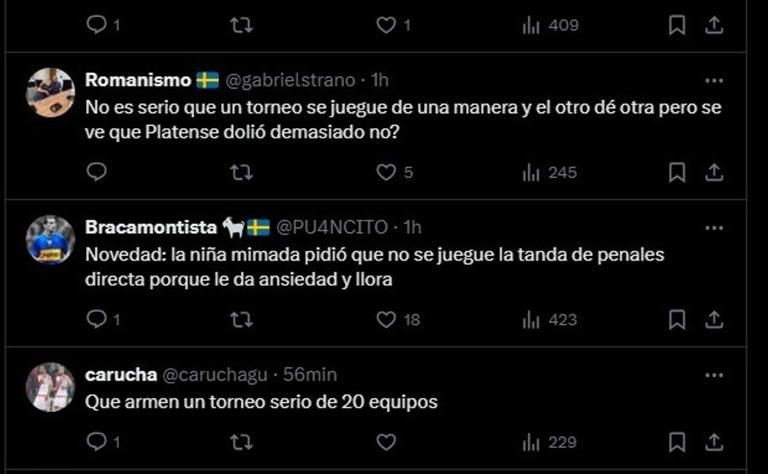Like Bracamontista's tweet with 18 likes

point(385,319)
